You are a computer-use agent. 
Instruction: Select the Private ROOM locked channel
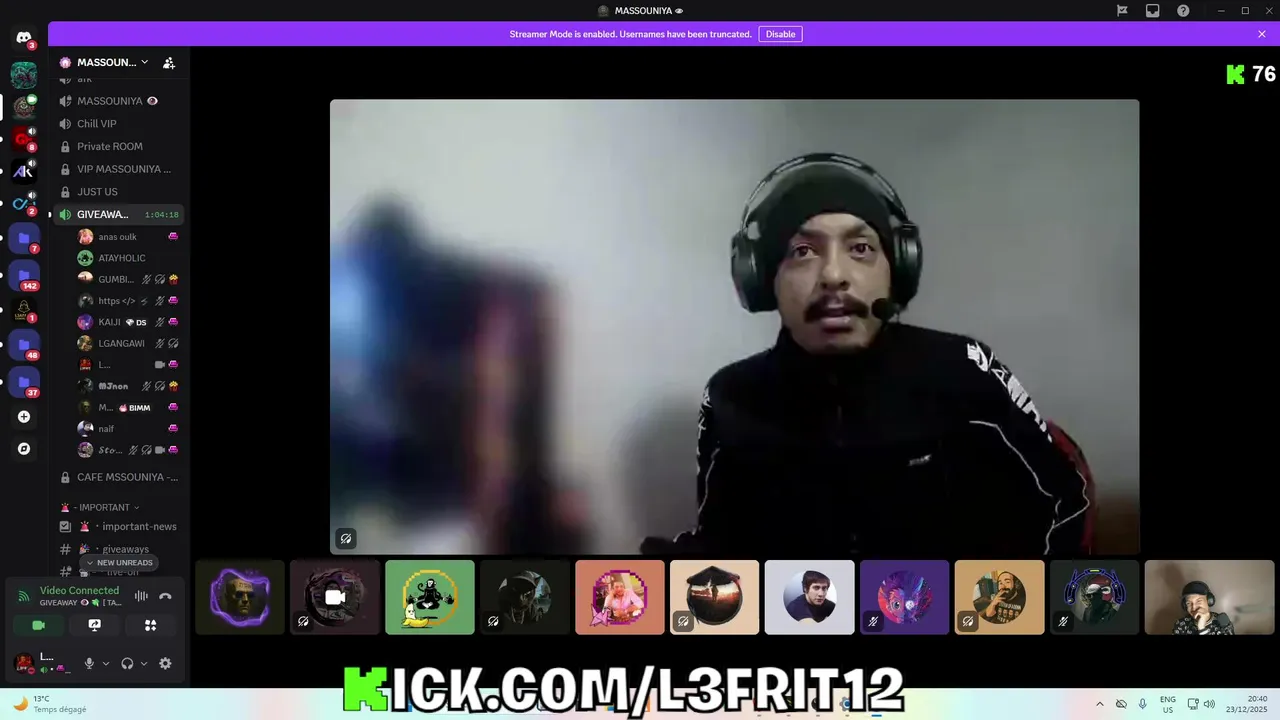point(120,146)
